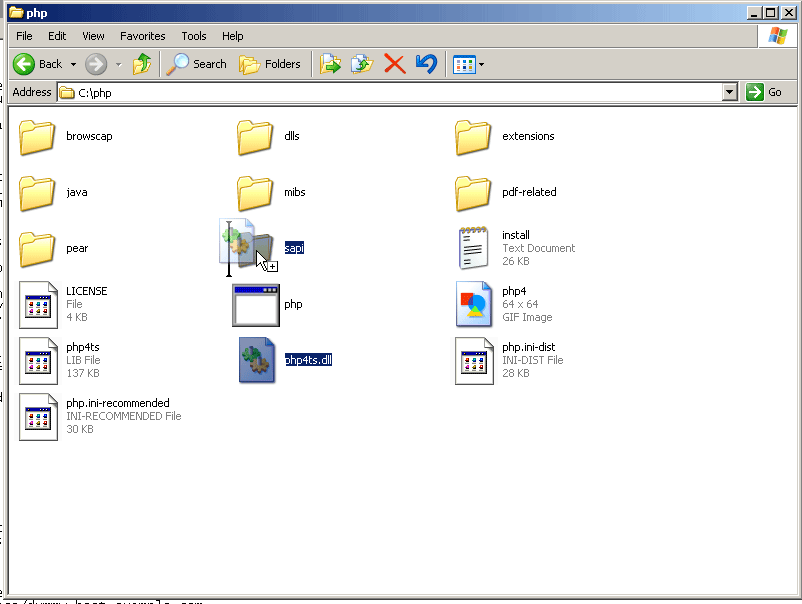Viewport: 802px width, 604px height.
Task: Select the php4ts.dll file icon
Action: pos(257,360)
